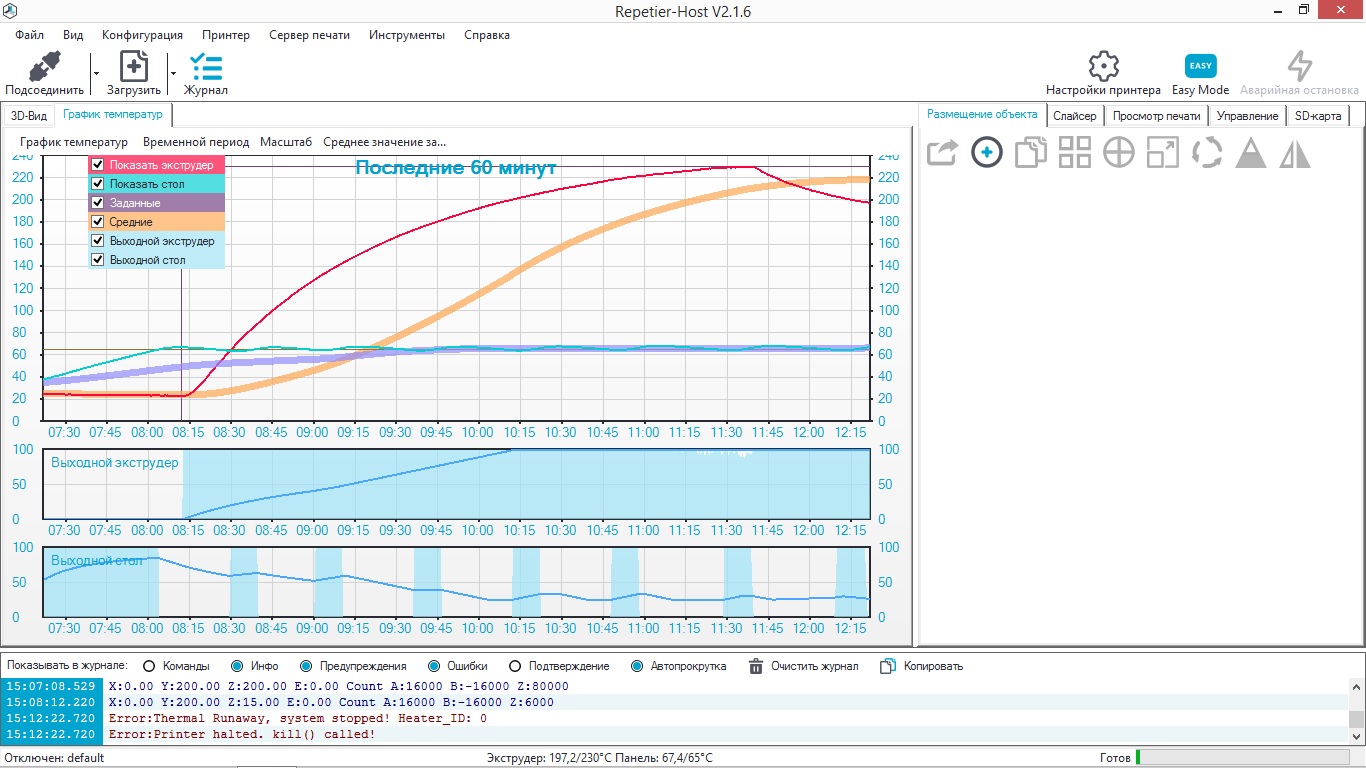The width and height of the screenshot is (1366, 768).
Task: Enable the Команды log filter
Action: pyautogui.click(x=150, y=666)
